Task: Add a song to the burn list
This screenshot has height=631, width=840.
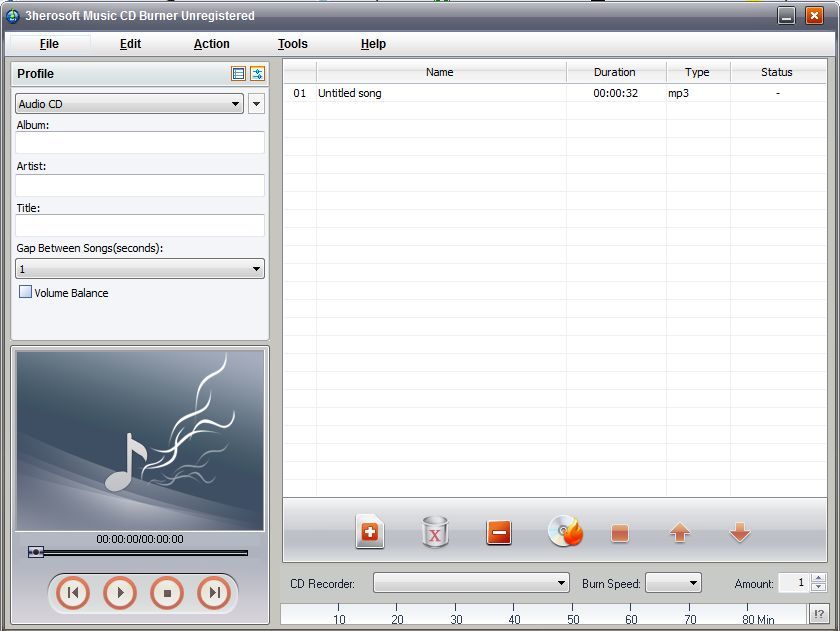Action: pyautogui.click(x=370, y=533)
